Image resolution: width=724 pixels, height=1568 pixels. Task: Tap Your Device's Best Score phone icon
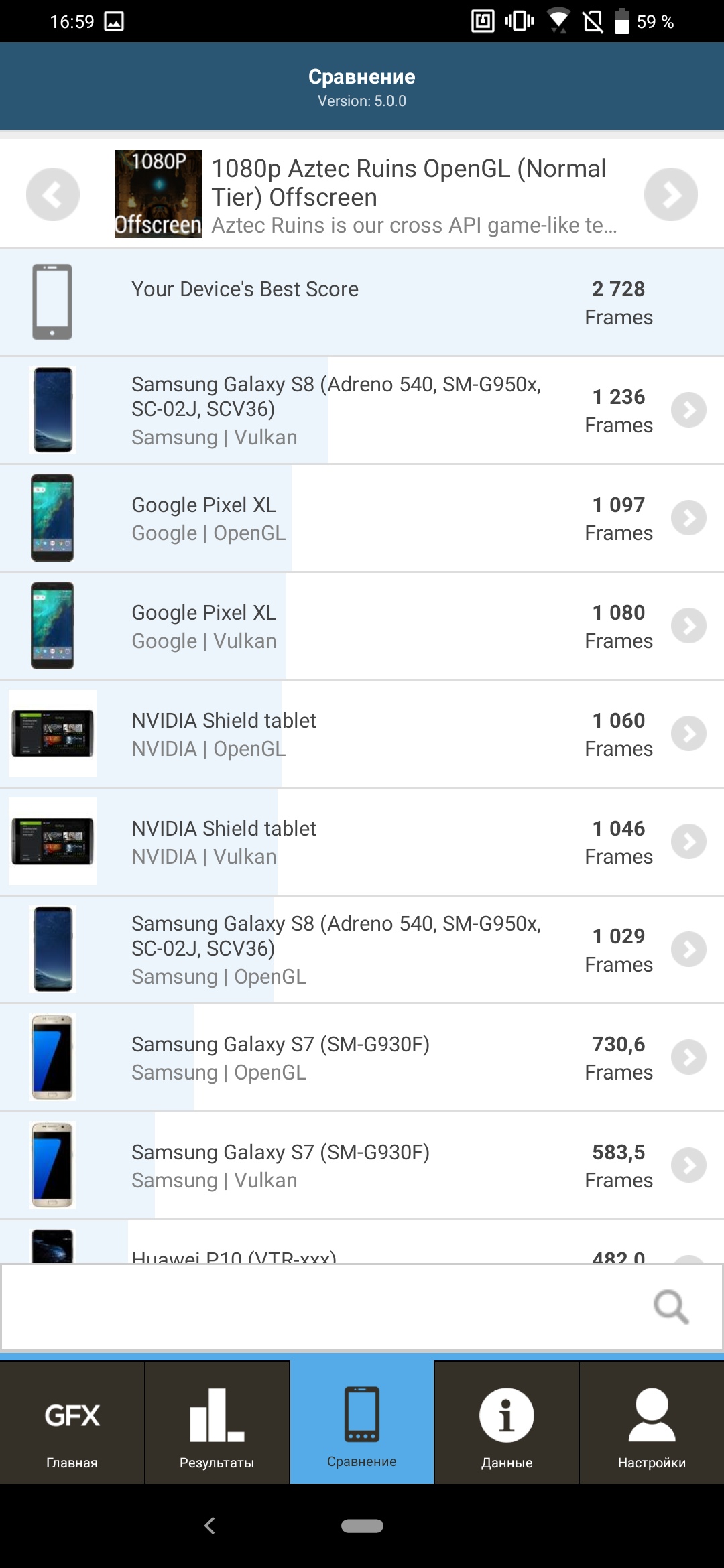[52, 302]
